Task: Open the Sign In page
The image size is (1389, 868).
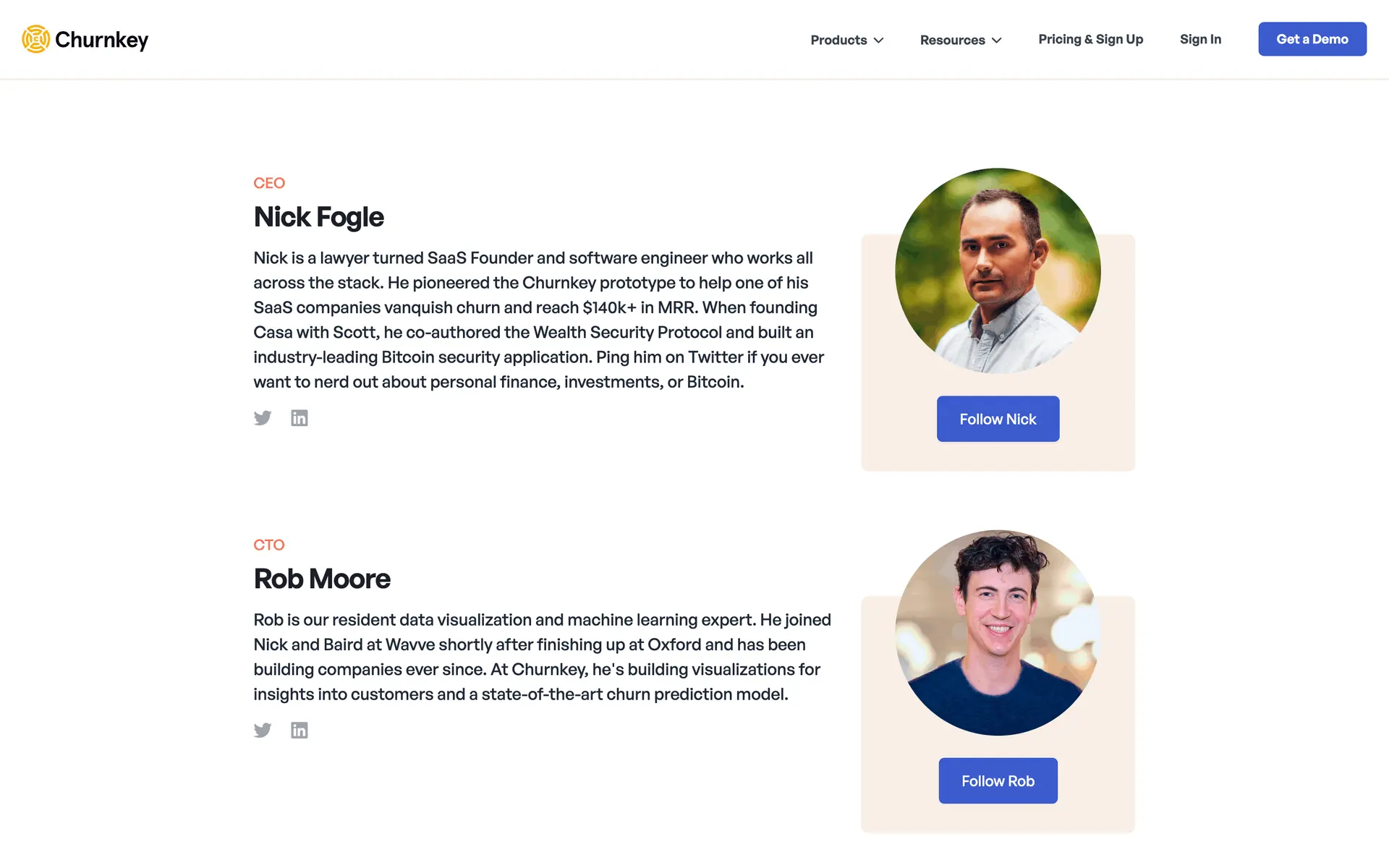Action: tap(1200, 39)
